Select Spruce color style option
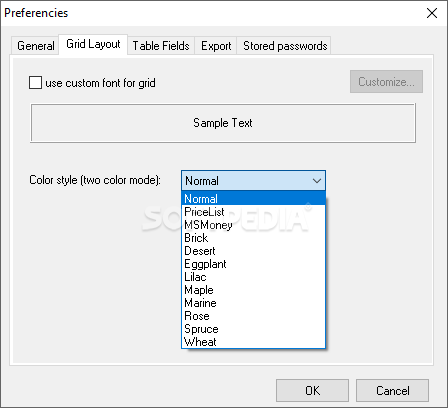 point(253,329)
